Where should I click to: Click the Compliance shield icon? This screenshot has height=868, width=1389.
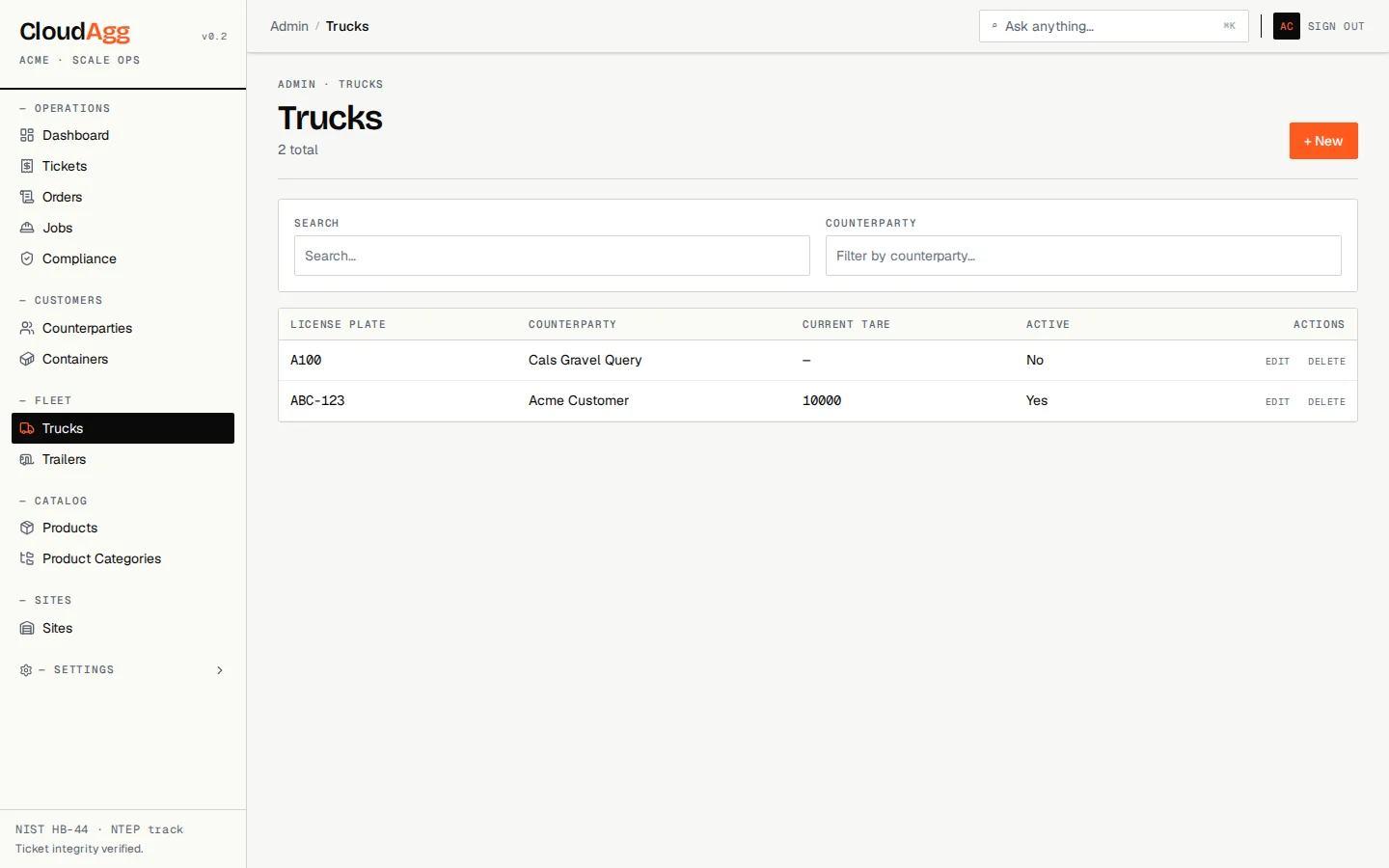click(27, 258)
